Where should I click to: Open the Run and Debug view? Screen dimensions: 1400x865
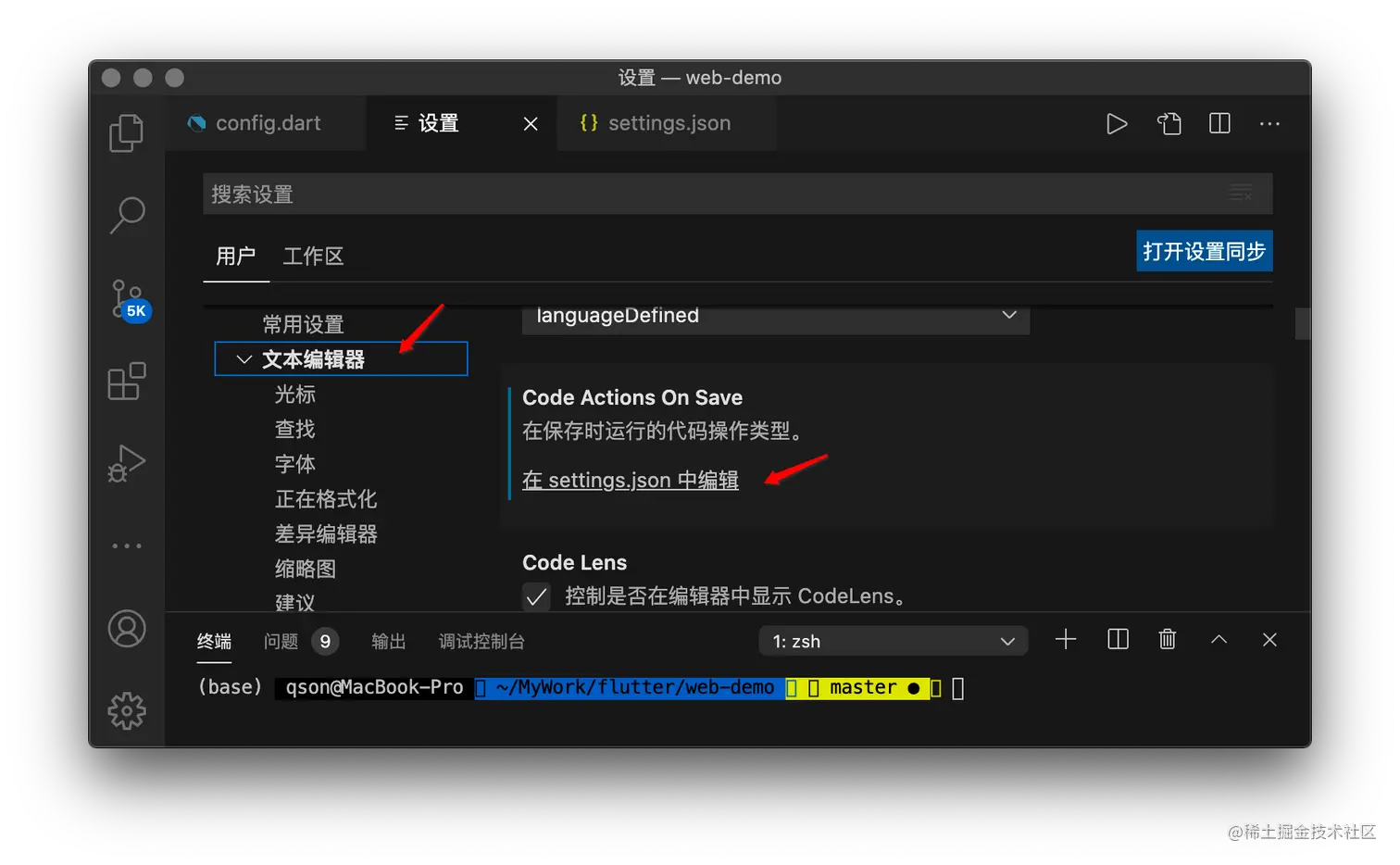(127, 463)
